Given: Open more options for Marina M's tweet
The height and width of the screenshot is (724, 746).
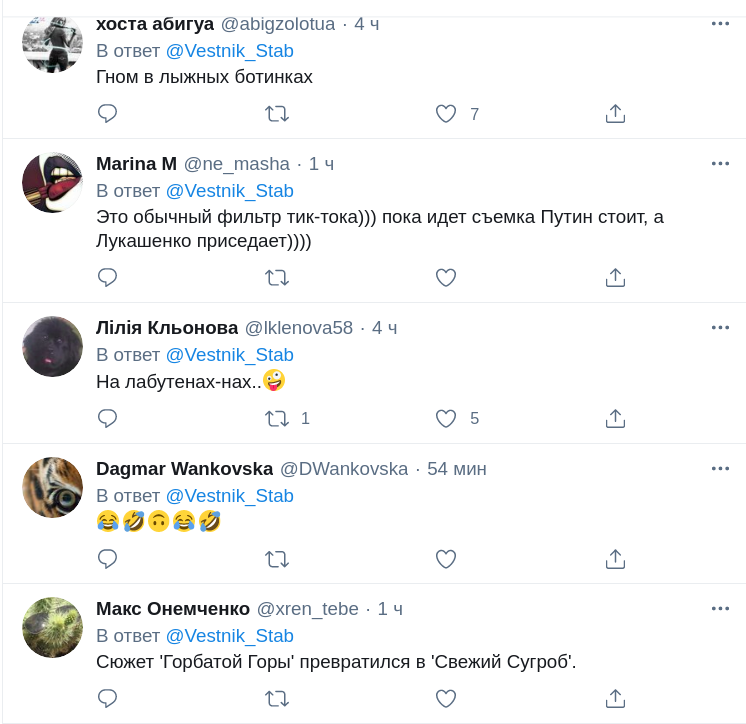Looking at the screenshot, I should click(x=720, y=163).
